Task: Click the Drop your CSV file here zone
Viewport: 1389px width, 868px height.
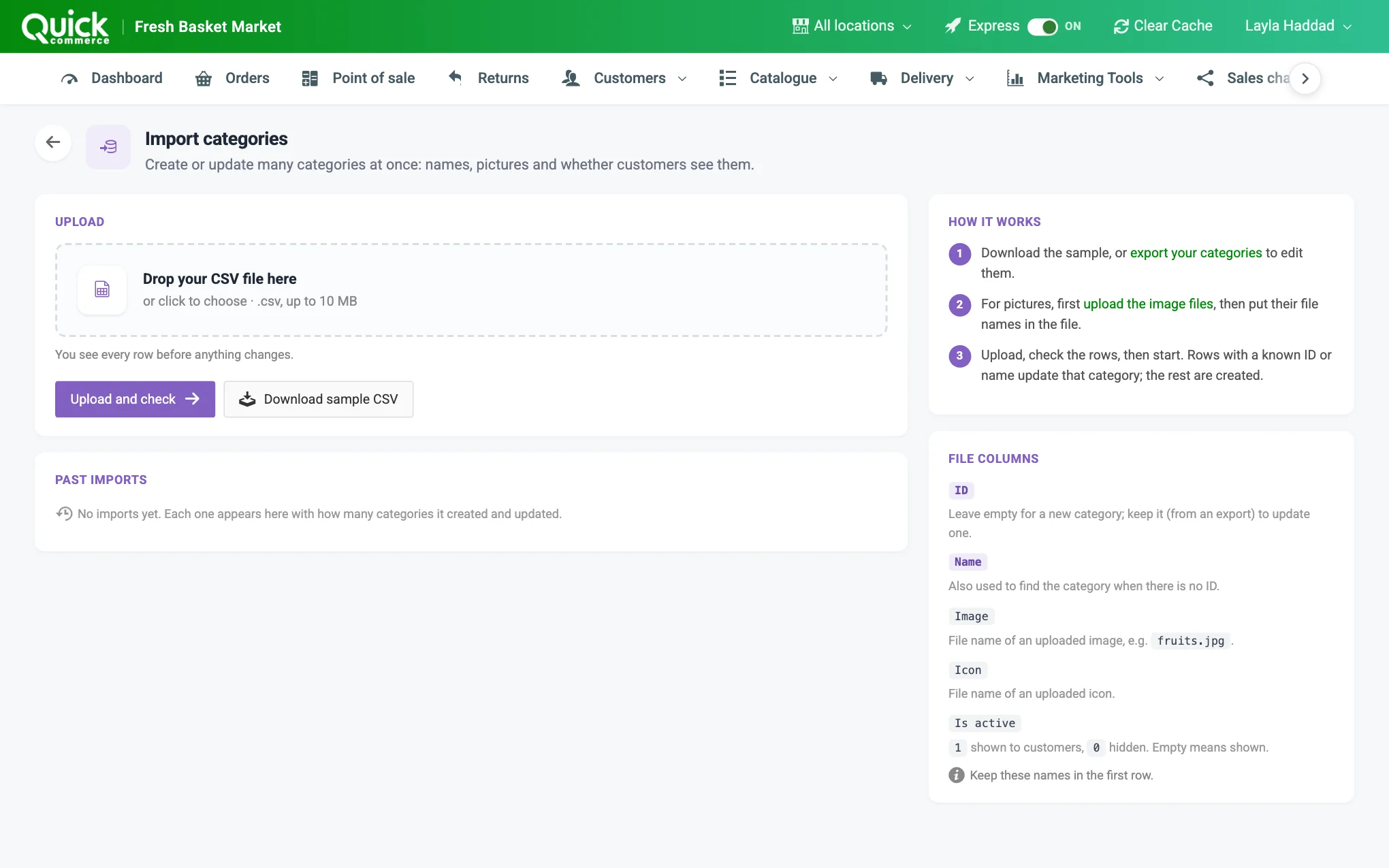Action: (471, 290)
